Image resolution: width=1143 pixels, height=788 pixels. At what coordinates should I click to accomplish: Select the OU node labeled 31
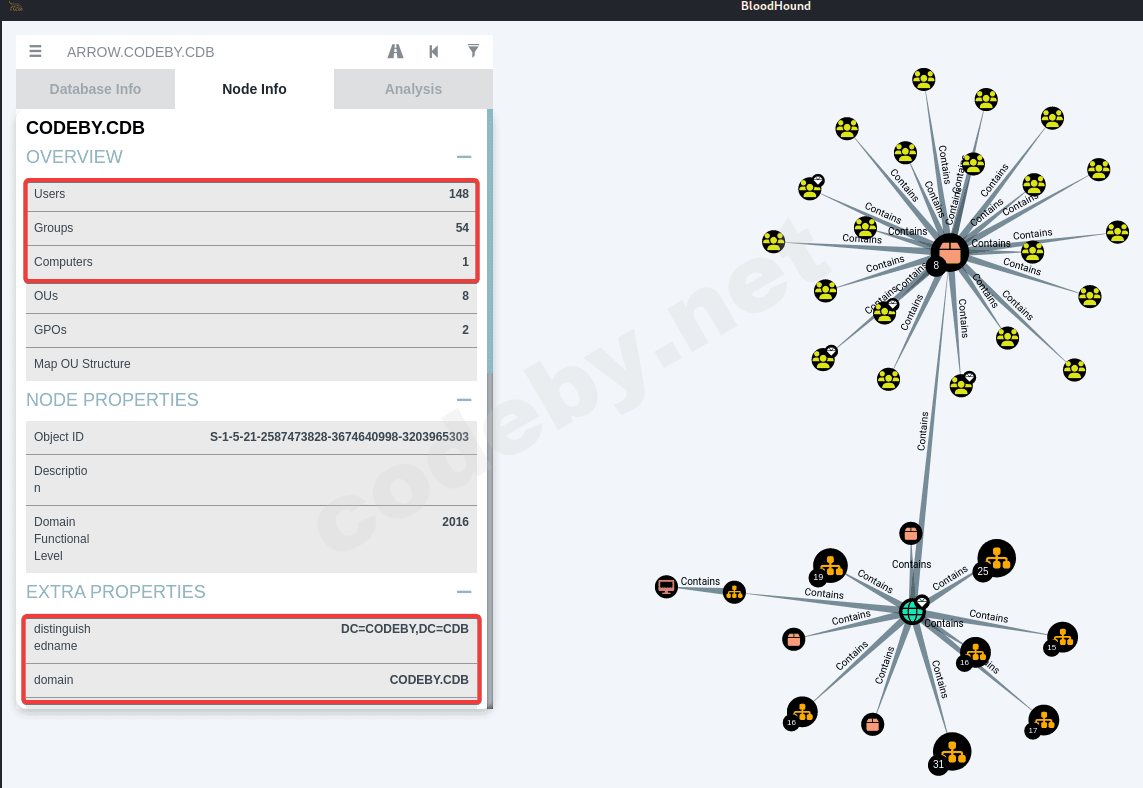coord(951,752)
